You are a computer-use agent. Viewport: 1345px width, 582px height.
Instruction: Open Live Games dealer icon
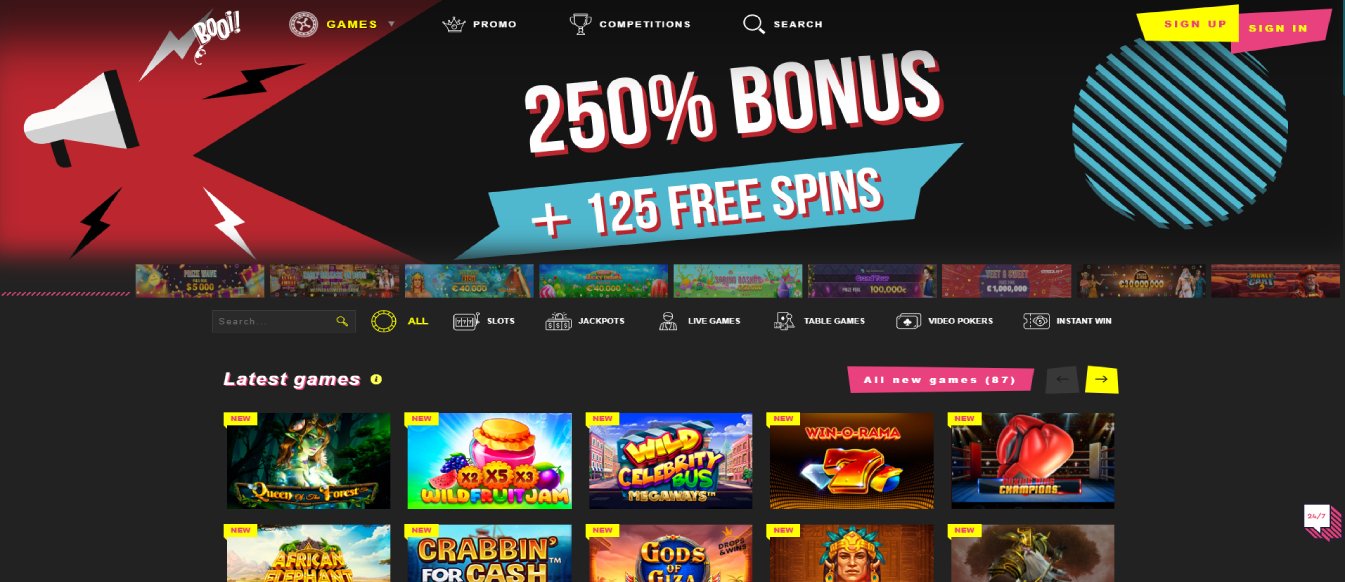tap(668, 322)
